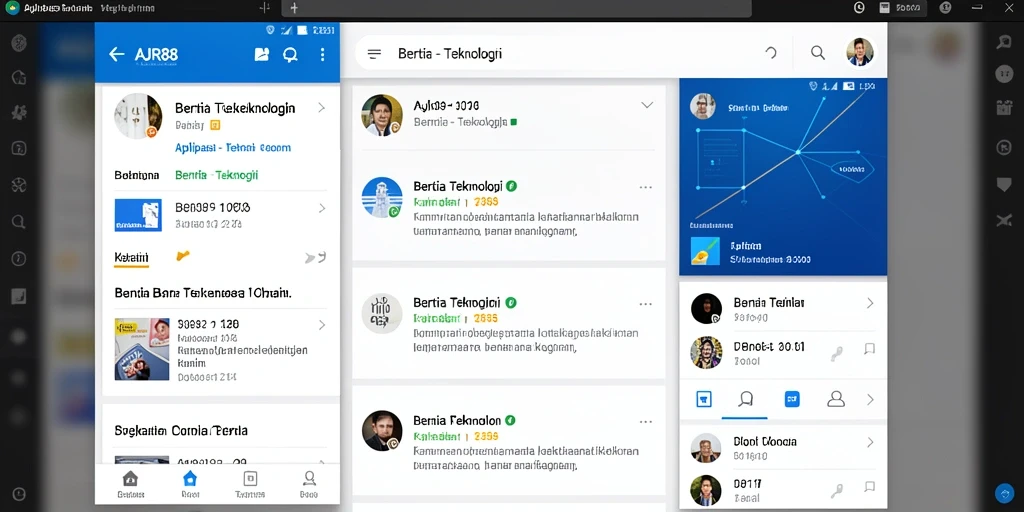Click the exclamation circle icon at left sidebar bottom
This screenshot has height=512, width=1024.
(x=19, y=493)
